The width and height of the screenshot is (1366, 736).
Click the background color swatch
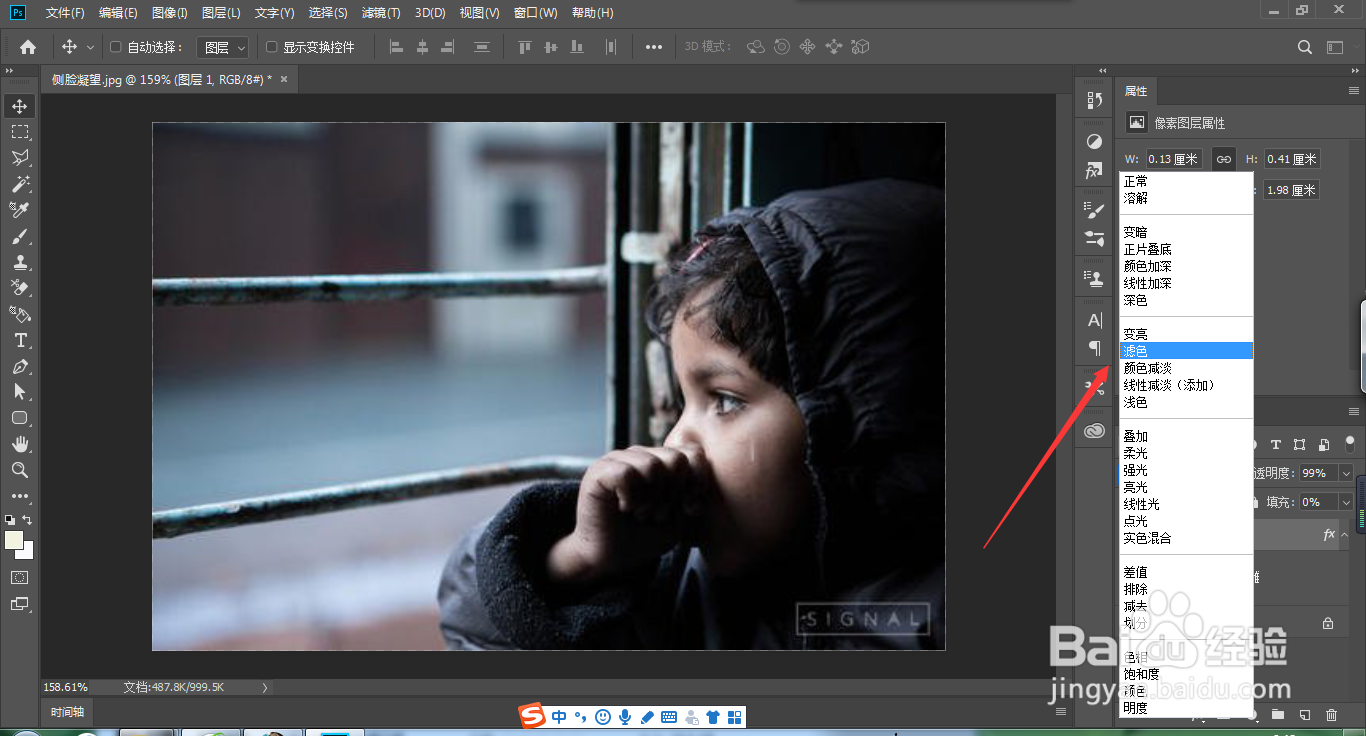click(x=27, y=552)
